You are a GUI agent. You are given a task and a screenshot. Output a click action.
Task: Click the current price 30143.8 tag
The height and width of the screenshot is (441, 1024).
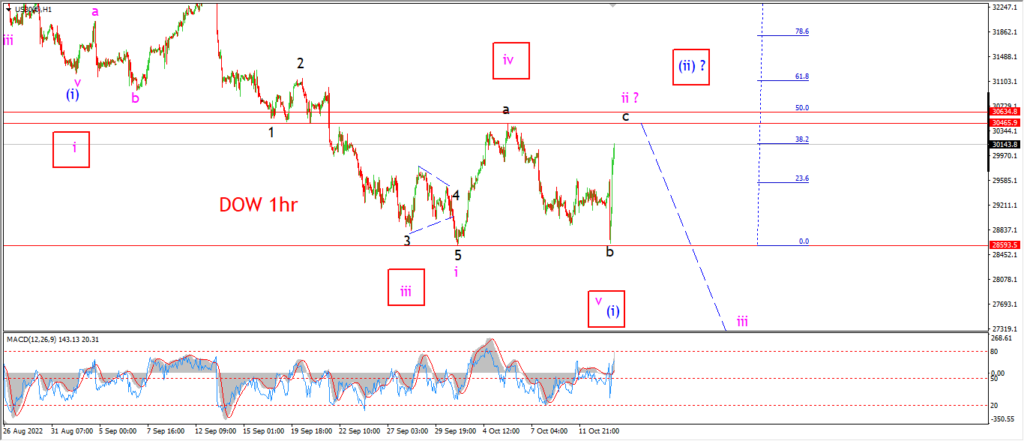pyautogui.click(x=1006, y=144)
